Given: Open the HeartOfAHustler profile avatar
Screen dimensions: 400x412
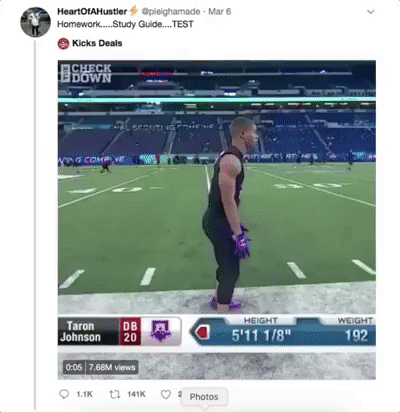Looking at the screenshot, I should click(35, 22).
